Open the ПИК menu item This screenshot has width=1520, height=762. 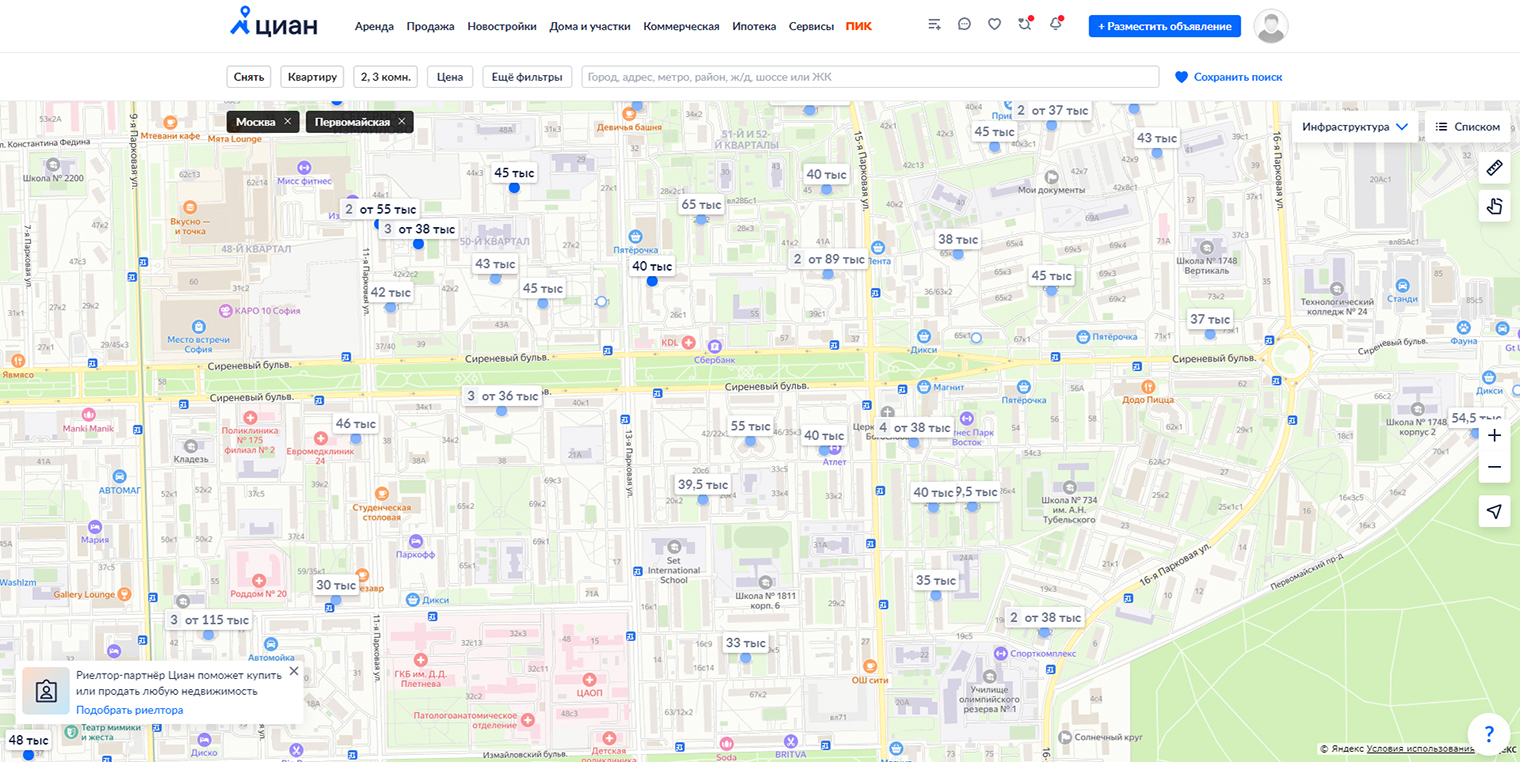tap(858, 26)
